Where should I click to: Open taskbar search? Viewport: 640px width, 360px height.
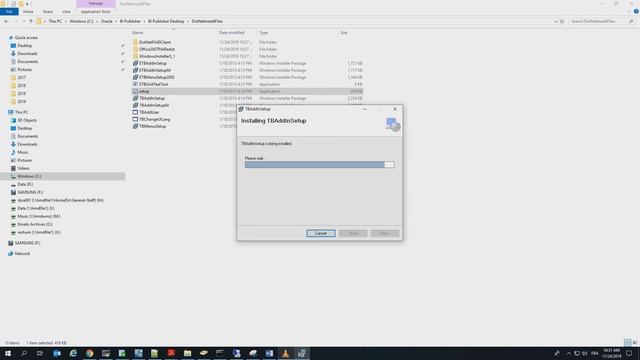[24, 353]
